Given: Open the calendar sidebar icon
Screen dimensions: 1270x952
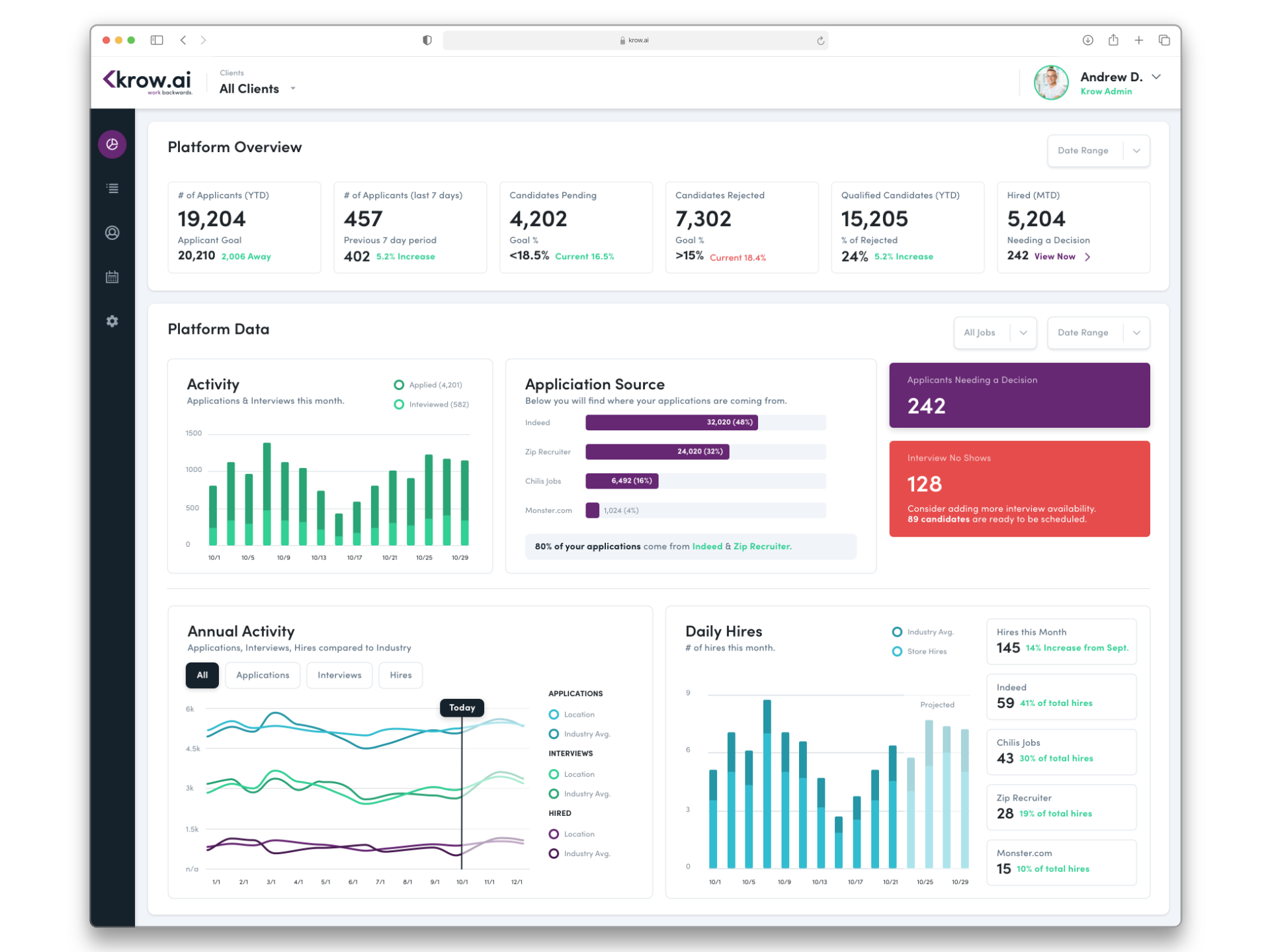Looking at the screenshot, I should 112,277.
